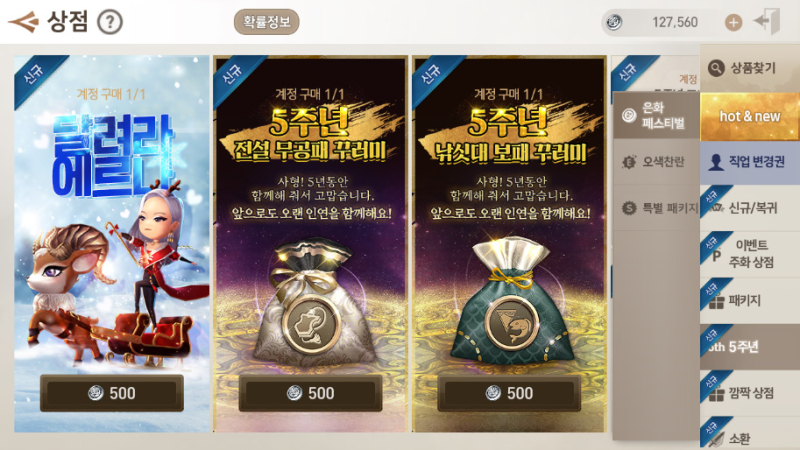Click the 은화 페스티벌 coin icon
The image size is (800, 450).
pos(629,115)
